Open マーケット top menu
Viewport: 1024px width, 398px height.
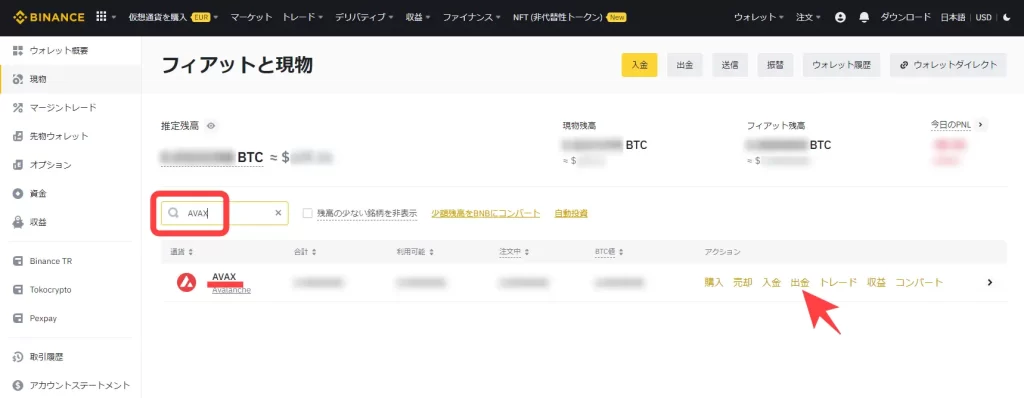pyautogui.click(x=251, y=18)
